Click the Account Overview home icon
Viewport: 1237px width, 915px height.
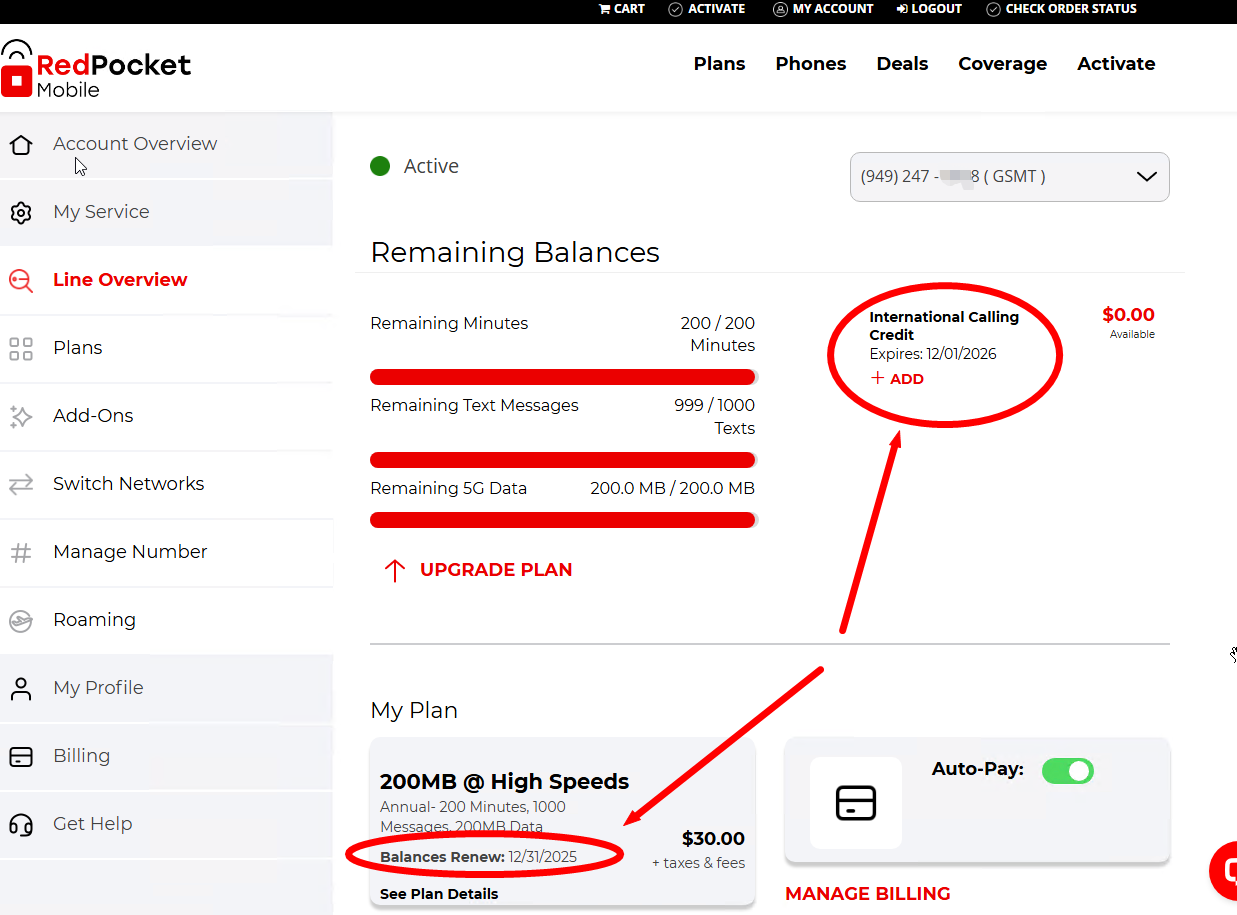(21, 144)
